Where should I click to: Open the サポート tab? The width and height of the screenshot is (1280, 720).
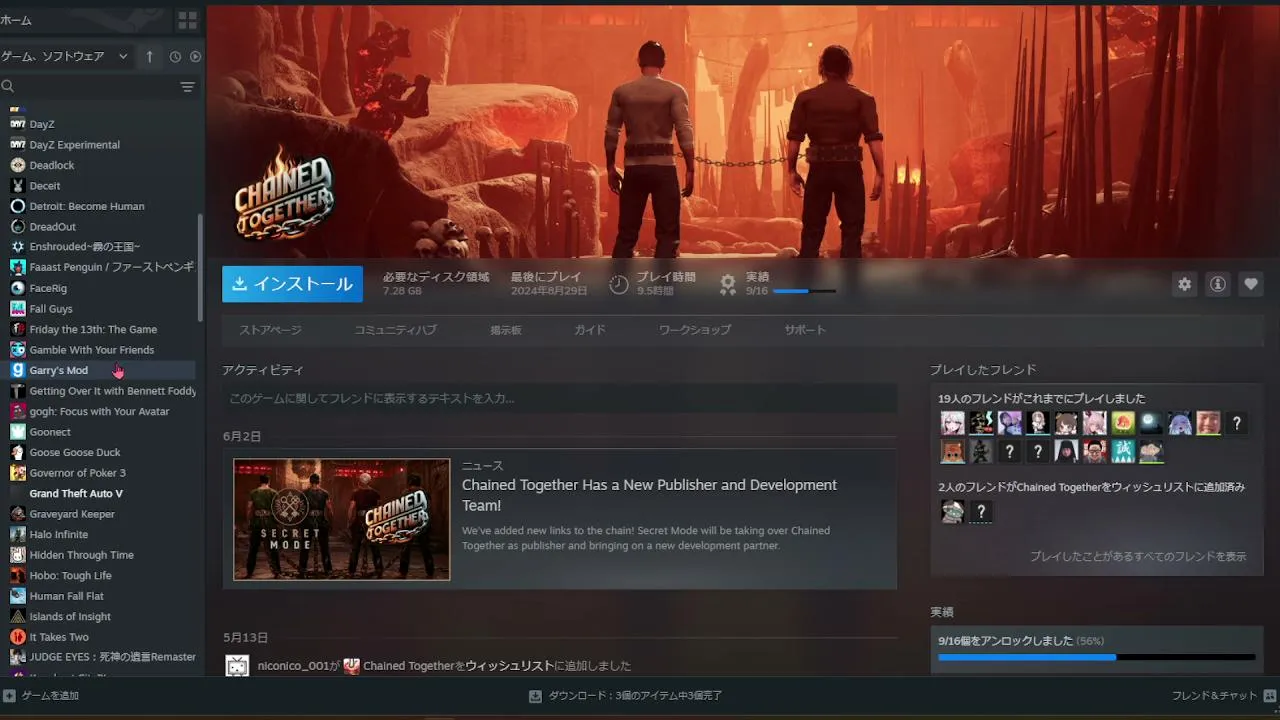click(805, 330)
